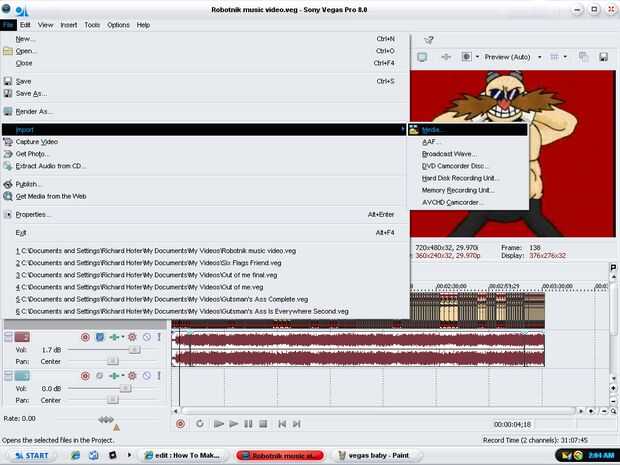Screen dimensions: 620x465
Task: Click the Windows START button
Action: click(x=32, y=456)
